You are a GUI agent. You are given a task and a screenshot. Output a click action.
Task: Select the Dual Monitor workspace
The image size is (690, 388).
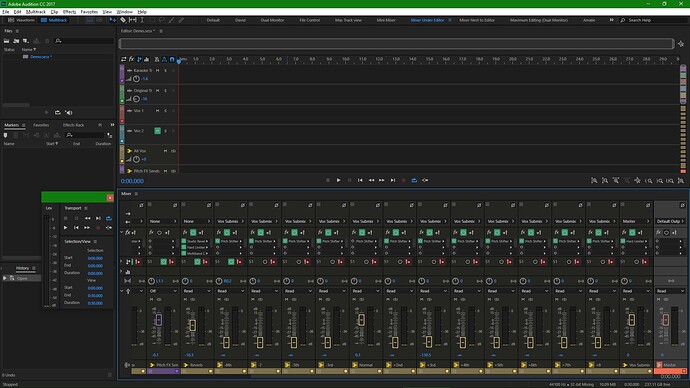pyautogui.click(x=272, y=20)
